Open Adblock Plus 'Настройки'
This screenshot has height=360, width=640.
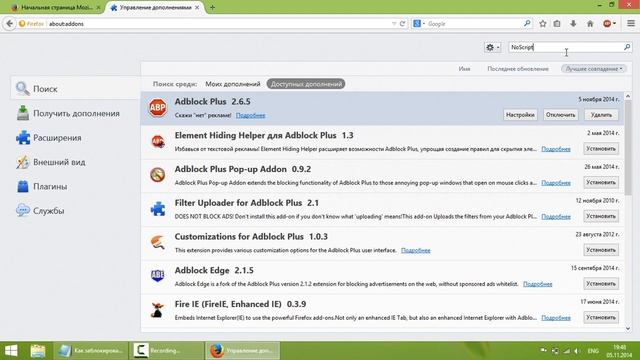[520, 115]
